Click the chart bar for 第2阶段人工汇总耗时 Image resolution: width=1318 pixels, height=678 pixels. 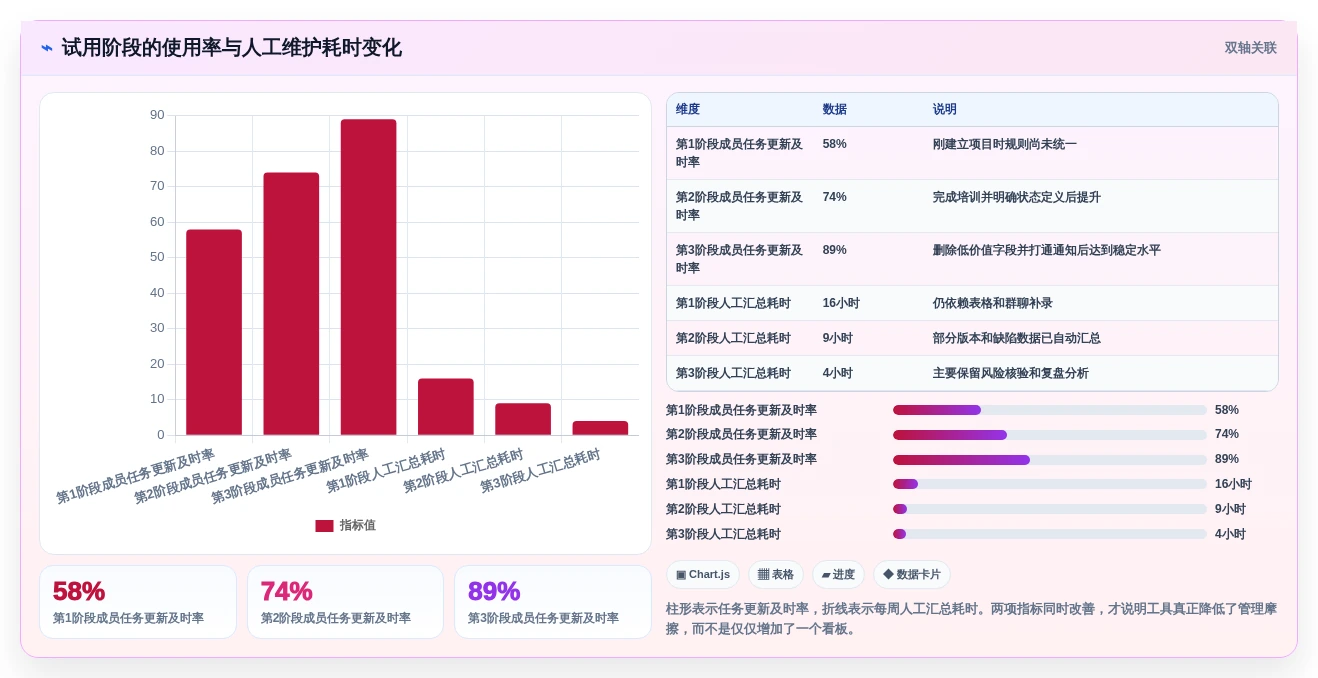click(x=523, y=419)
